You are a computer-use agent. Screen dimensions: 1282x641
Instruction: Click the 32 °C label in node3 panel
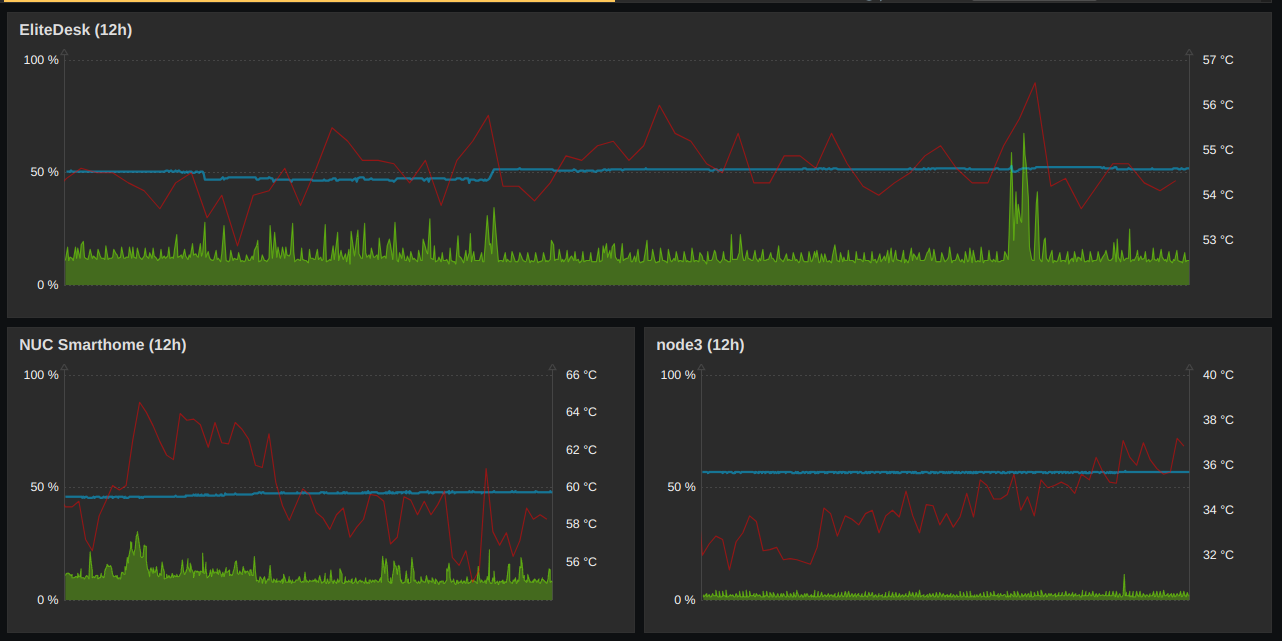[x=1218, y=555]
